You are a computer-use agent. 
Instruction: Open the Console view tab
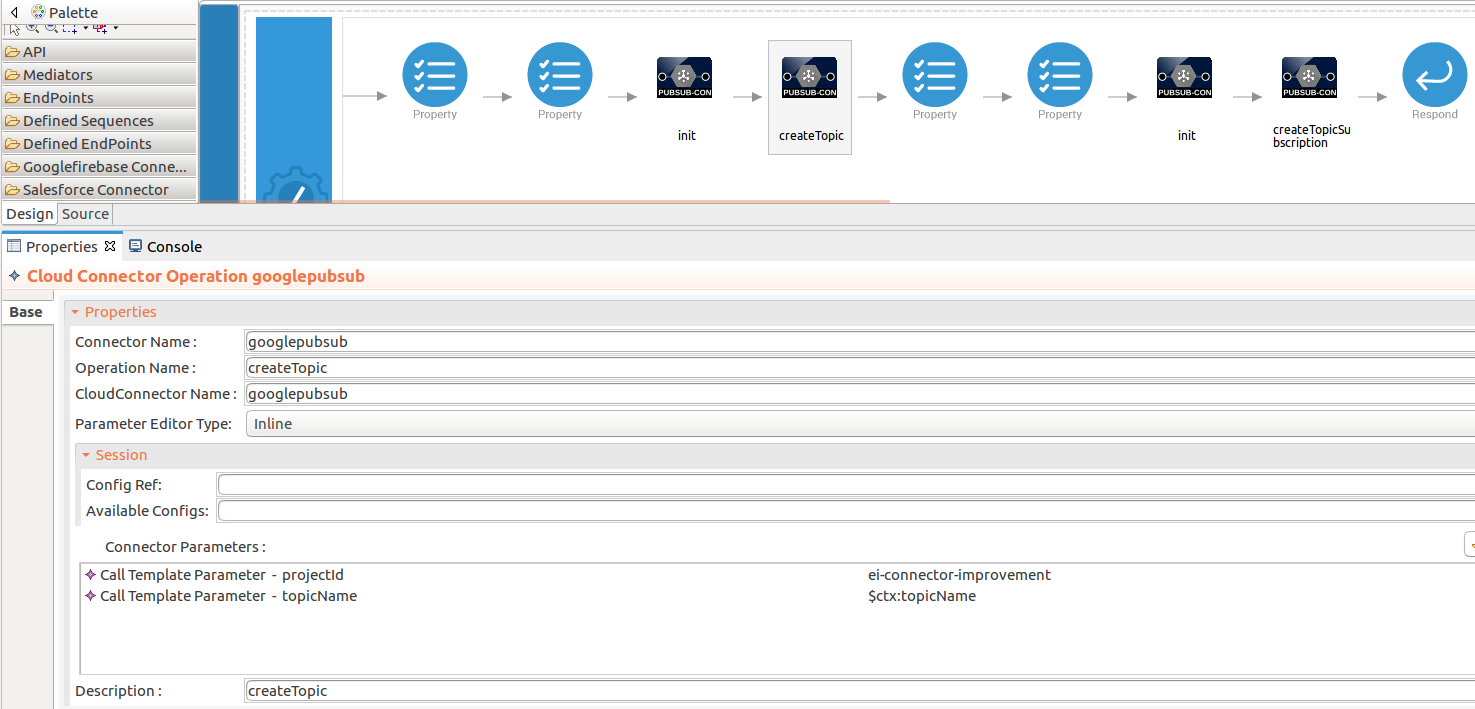coord(165,246)
